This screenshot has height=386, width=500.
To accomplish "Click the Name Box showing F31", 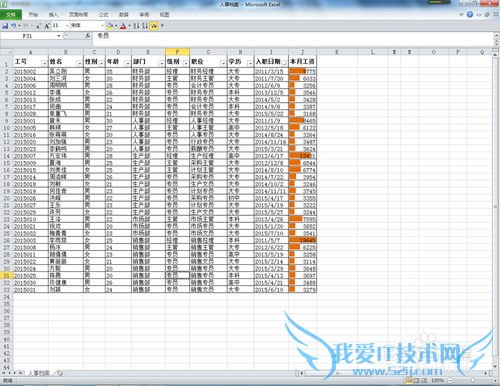I will [28, 36].
